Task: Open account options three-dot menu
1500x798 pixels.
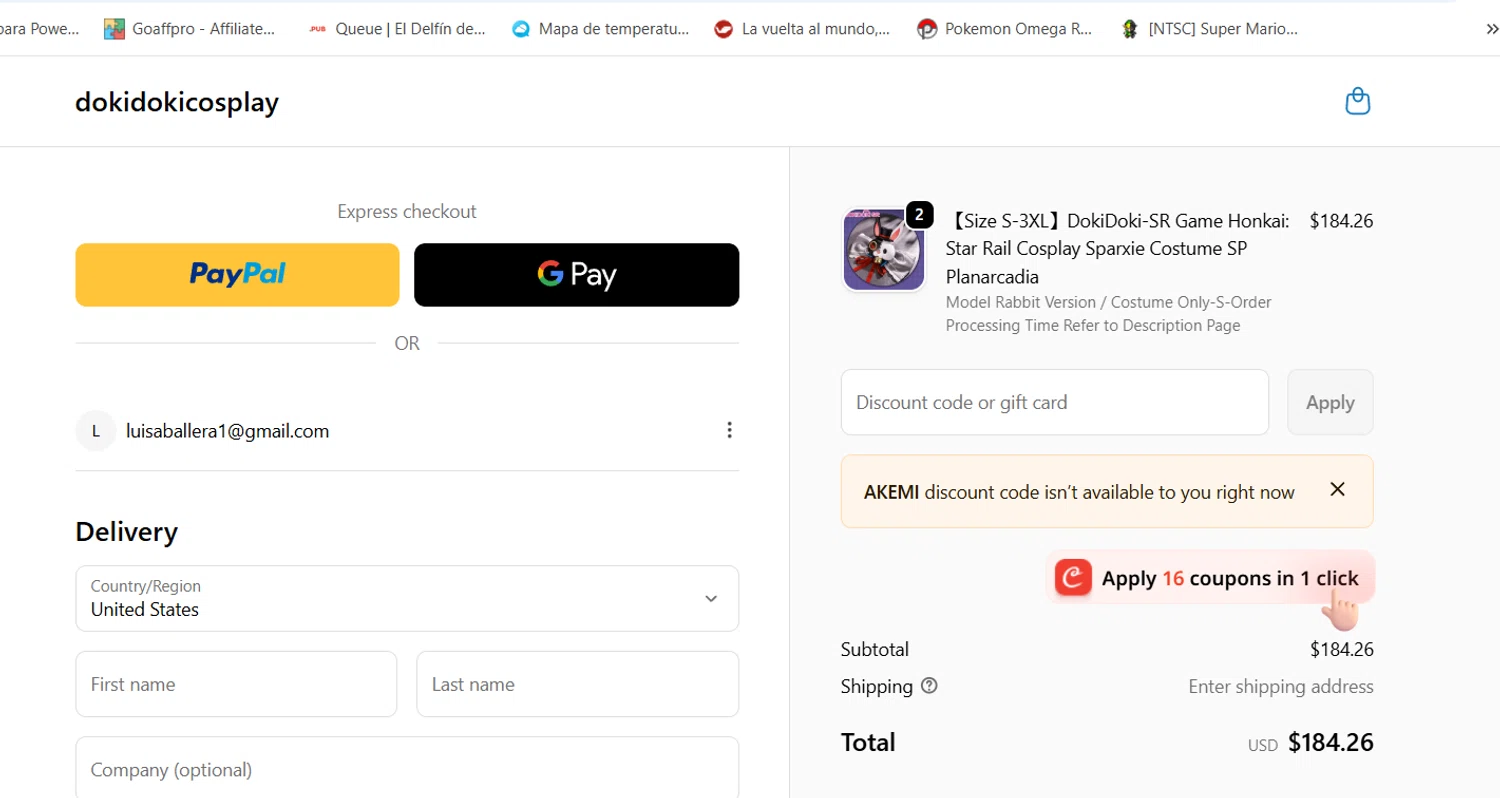Action: [729, 430]
